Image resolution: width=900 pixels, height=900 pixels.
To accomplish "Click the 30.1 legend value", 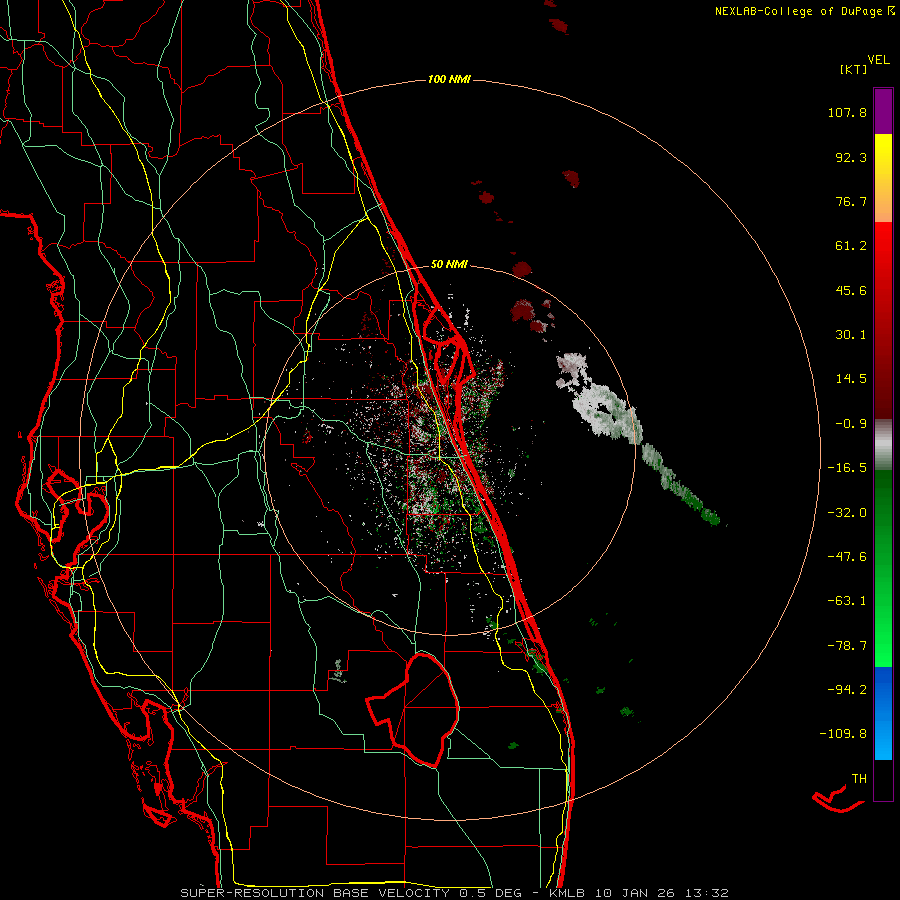I will [851, 335].
